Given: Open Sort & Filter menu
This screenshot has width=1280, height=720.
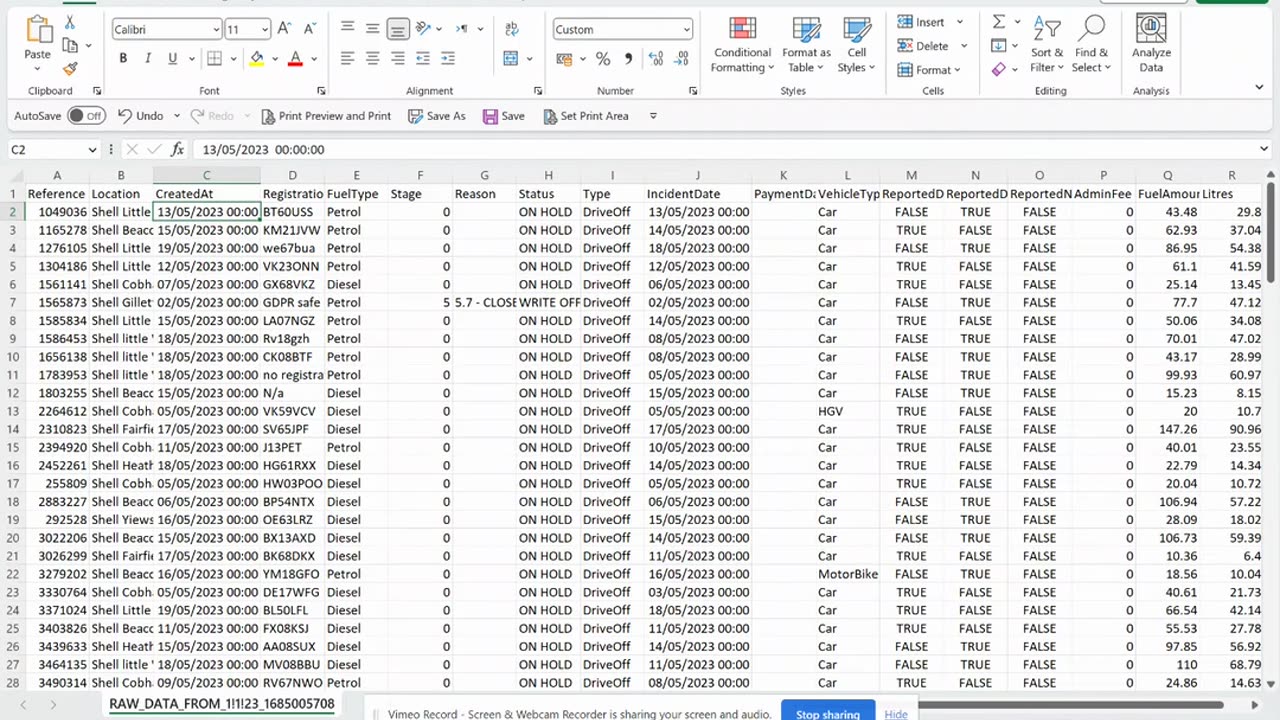Looking at the screenshot, I should click(1047, 45).
